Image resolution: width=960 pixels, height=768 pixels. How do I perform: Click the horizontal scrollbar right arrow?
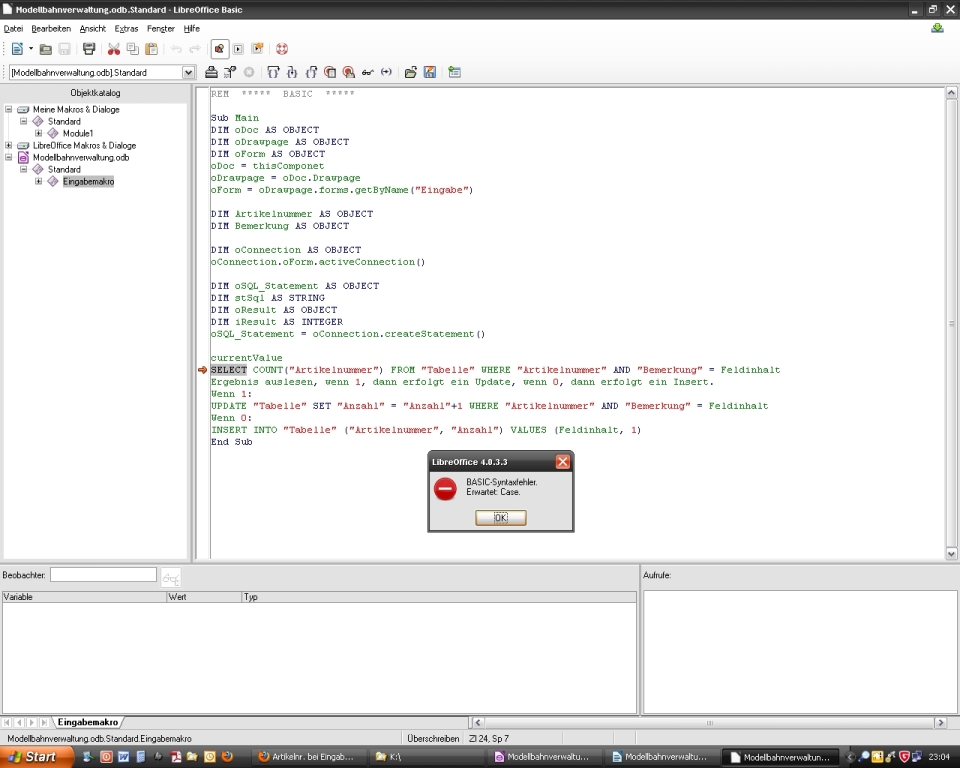tap(940, 723)
